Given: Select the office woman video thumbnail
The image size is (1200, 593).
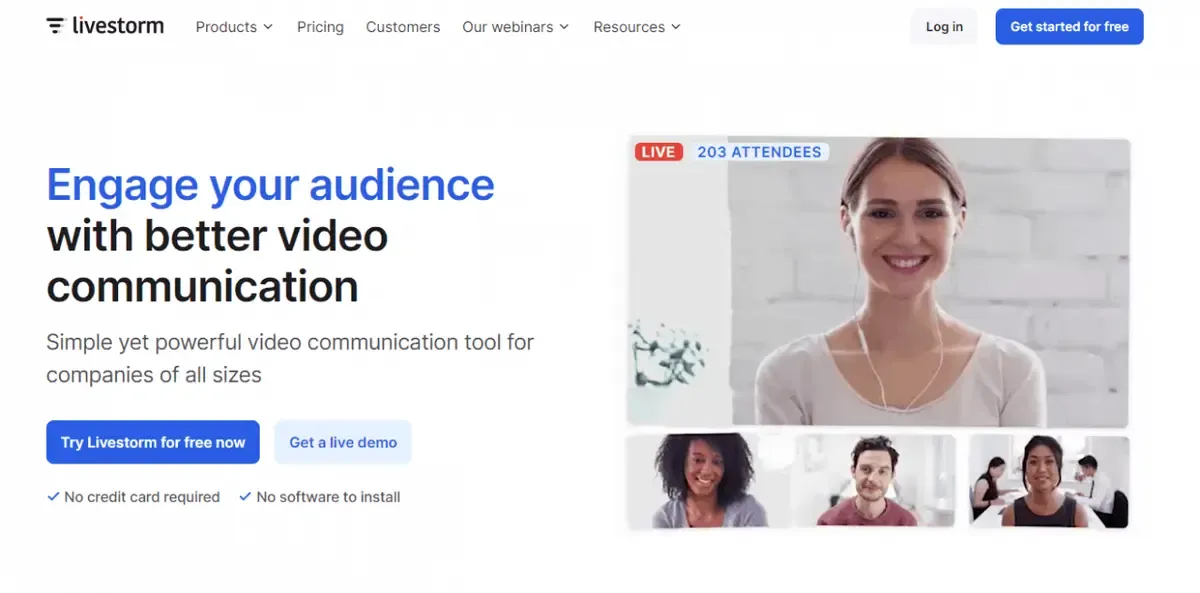Looking at the screenshot, I should pos(1049,481).
